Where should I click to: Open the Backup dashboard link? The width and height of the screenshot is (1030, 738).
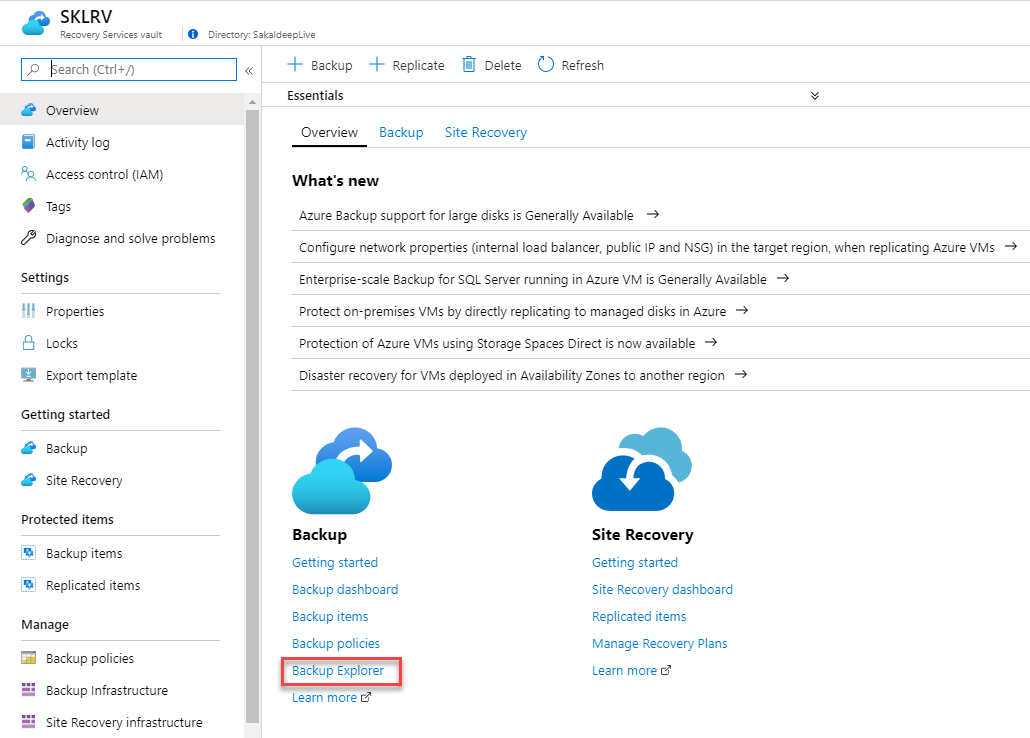345,589
